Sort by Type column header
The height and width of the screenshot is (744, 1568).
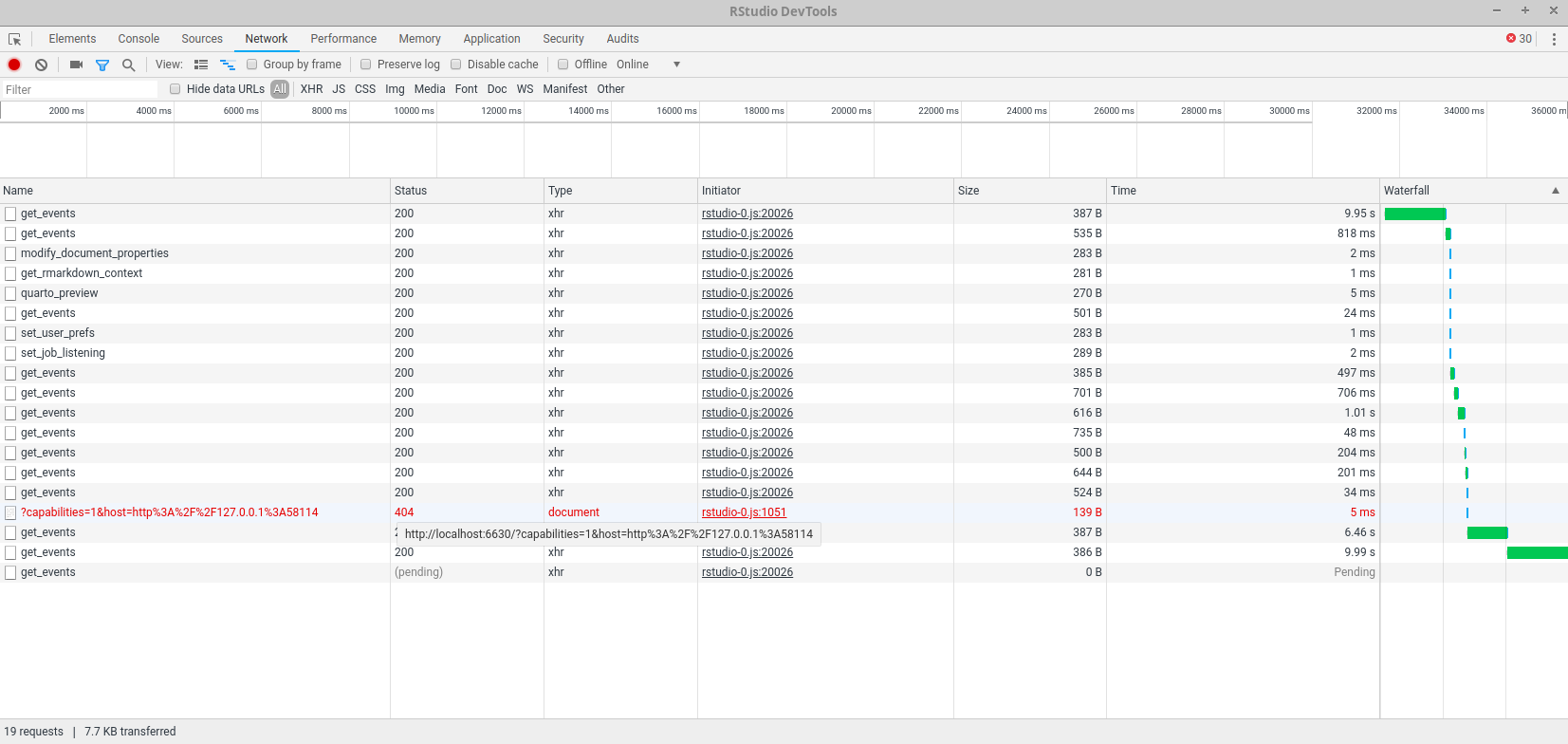[620, 191]
